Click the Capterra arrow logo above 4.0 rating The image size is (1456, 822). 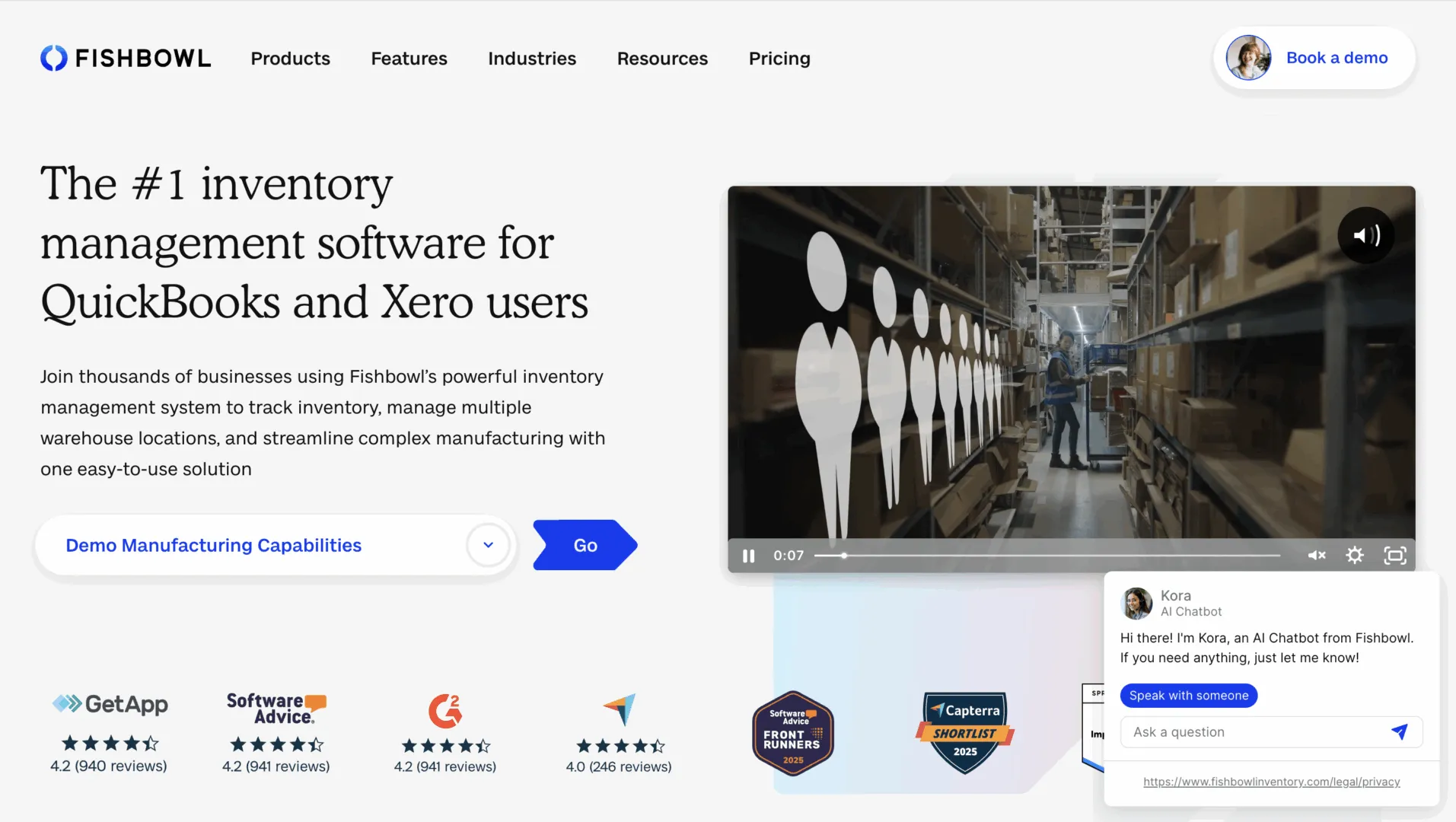click(x=620, y=709)
